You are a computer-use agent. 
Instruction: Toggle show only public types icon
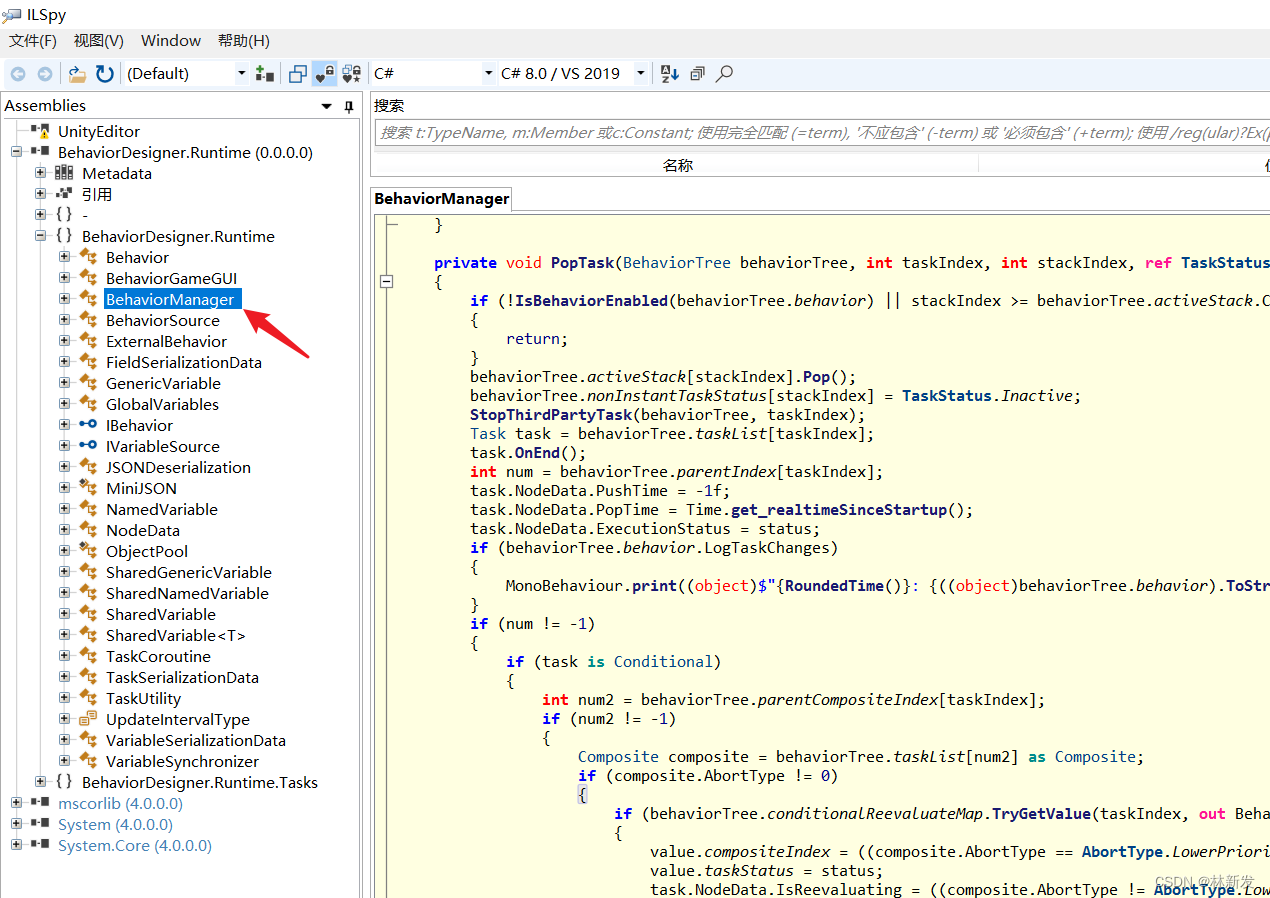[x=298, y=74]
